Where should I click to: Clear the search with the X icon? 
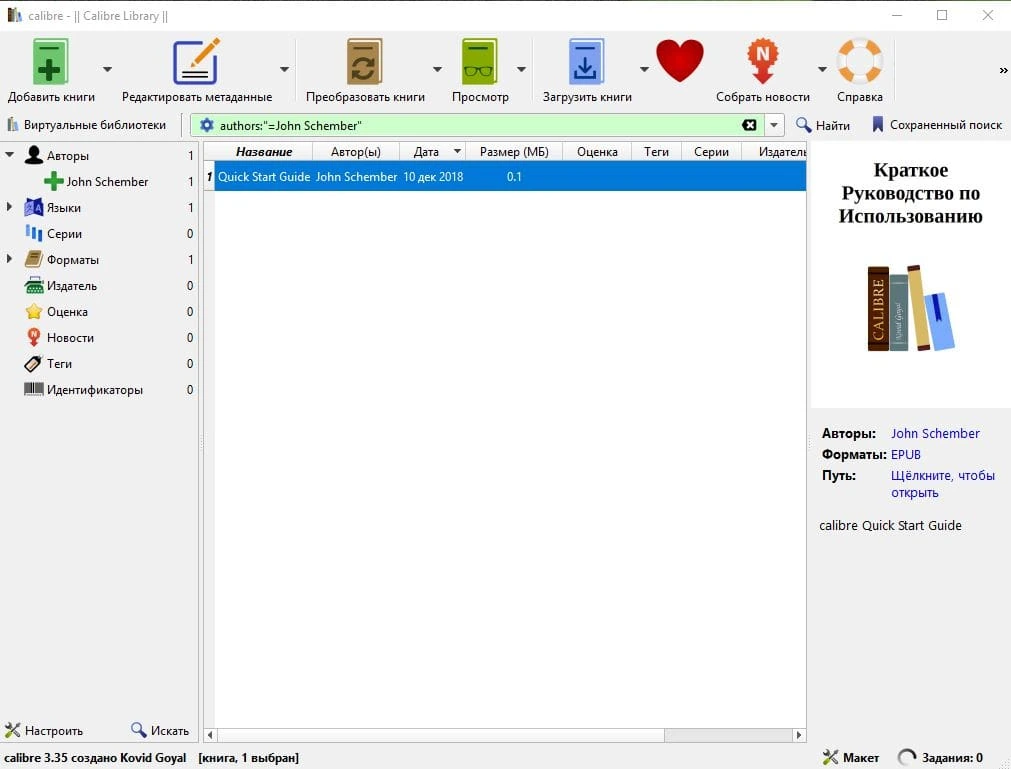[x=749, y=125]
